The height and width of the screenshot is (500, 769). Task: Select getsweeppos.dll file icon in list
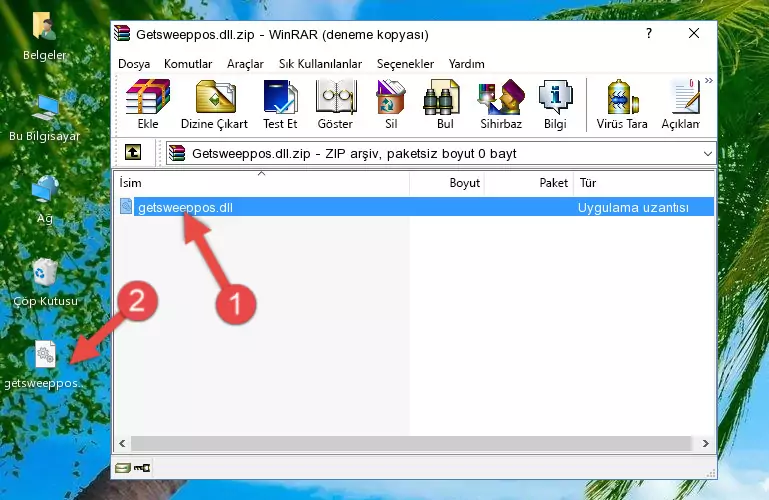(126, 206)
